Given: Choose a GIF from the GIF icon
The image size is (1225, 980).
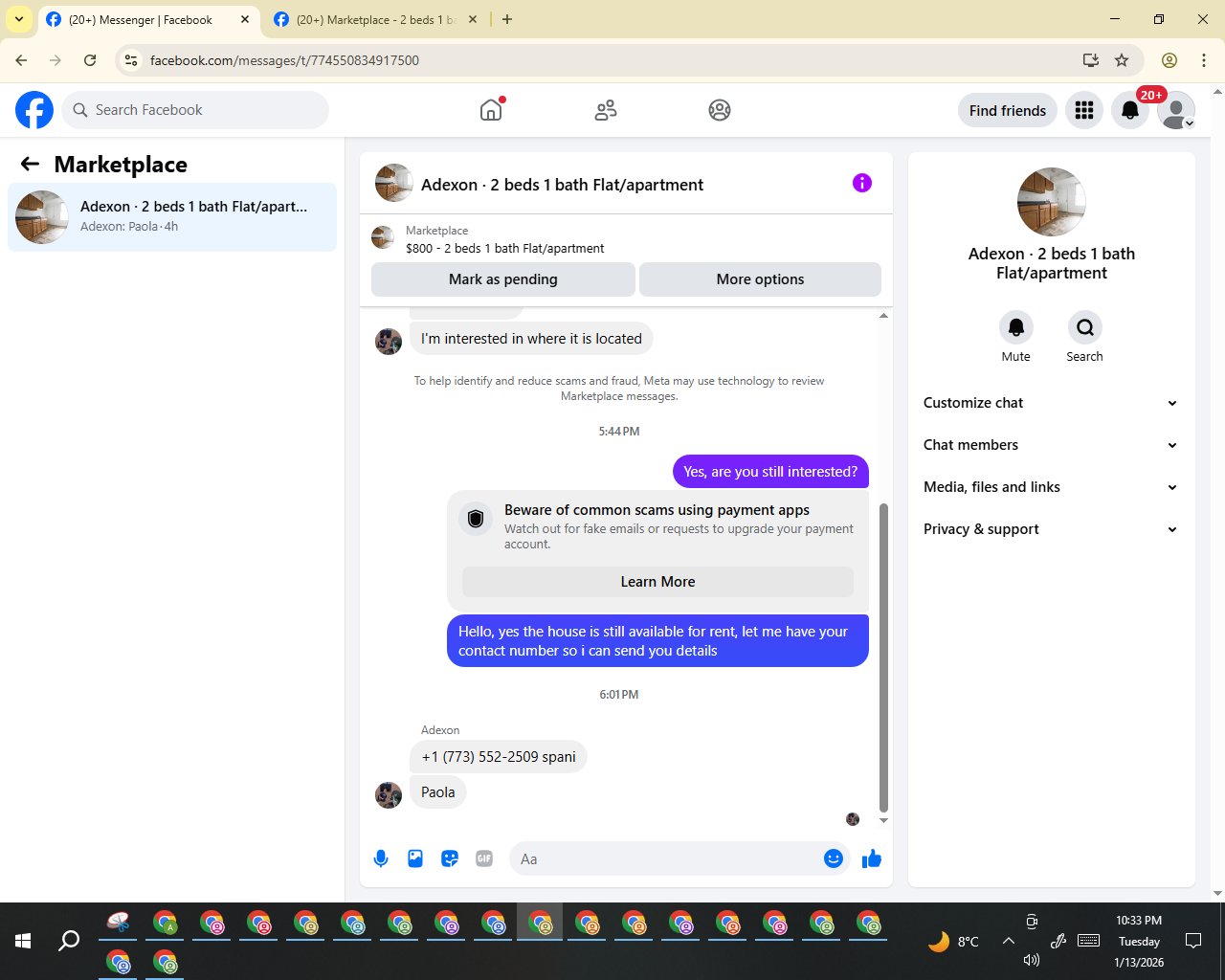Looking at the screenshot, I should click(484, 858).
